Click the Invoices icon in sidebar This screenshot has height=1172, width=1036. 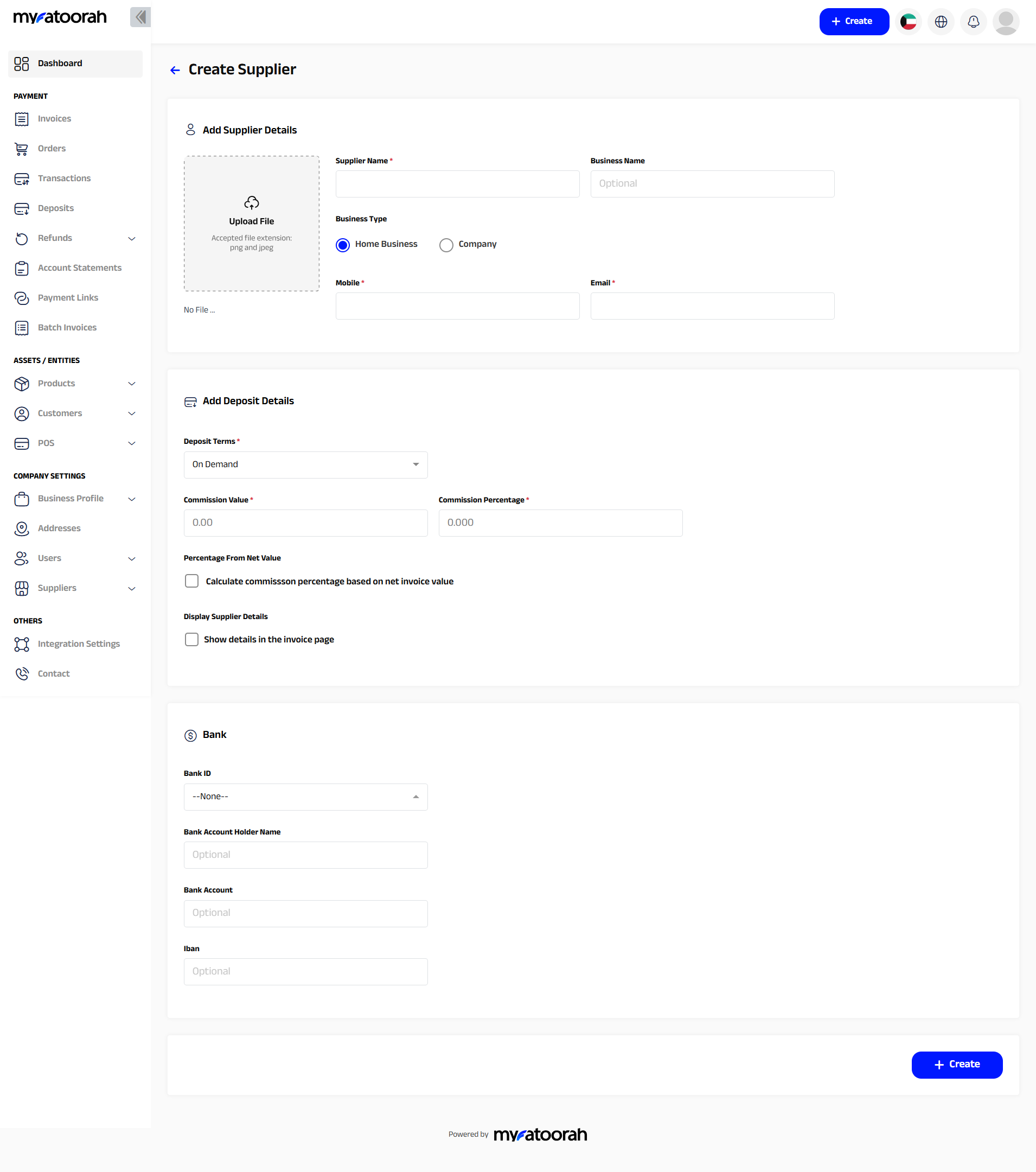[x=21, y=119]
